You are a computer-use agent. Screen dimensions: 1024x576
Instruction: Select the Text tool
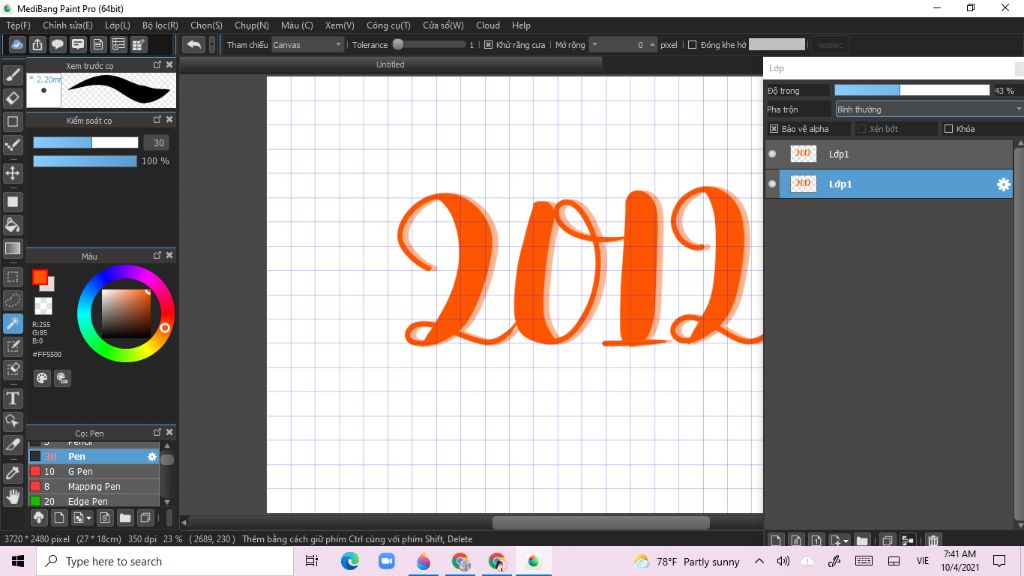tap(12, 398)
